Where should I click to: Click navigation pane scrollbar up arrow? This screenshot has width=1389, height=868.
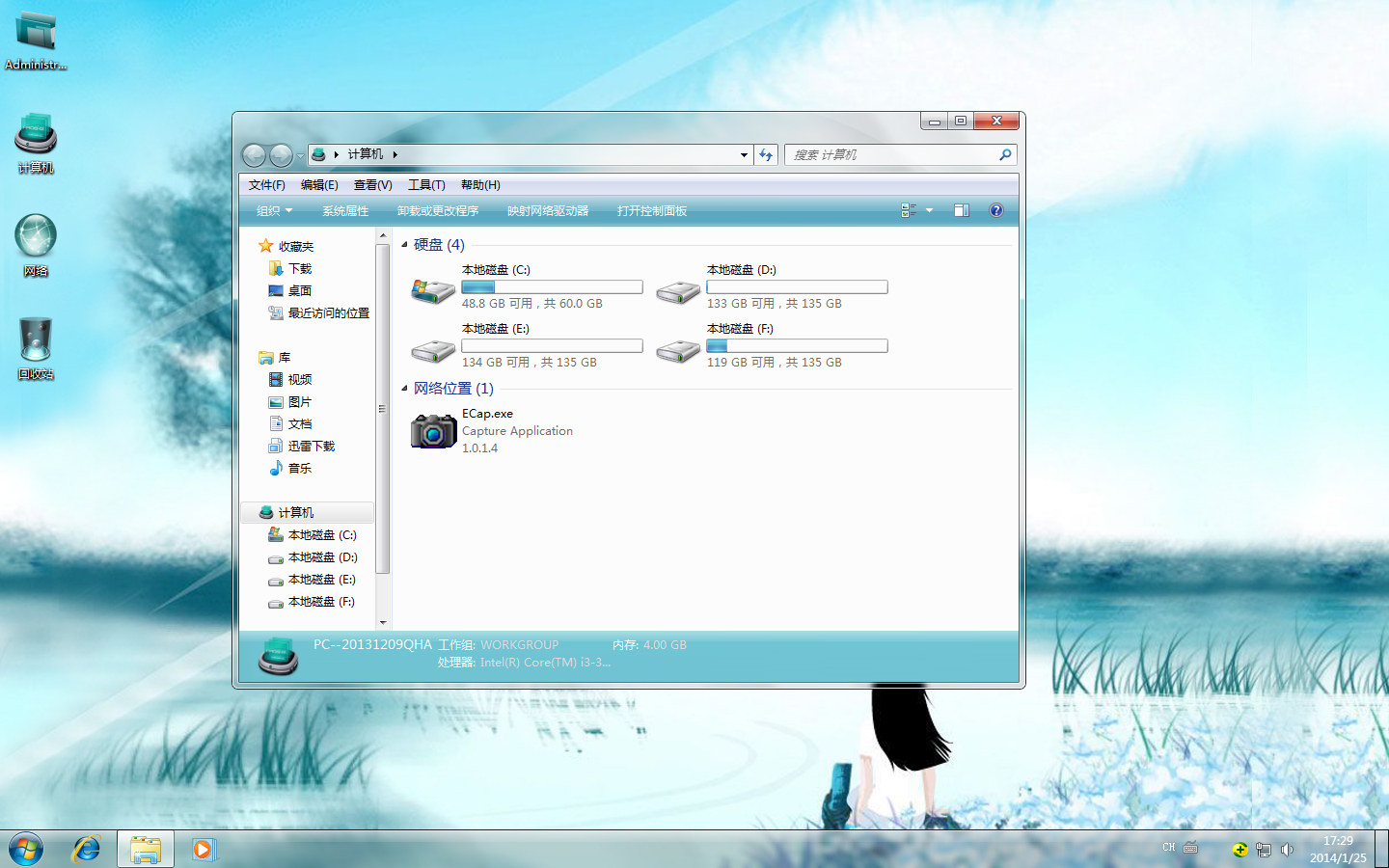tap(383, 236)
